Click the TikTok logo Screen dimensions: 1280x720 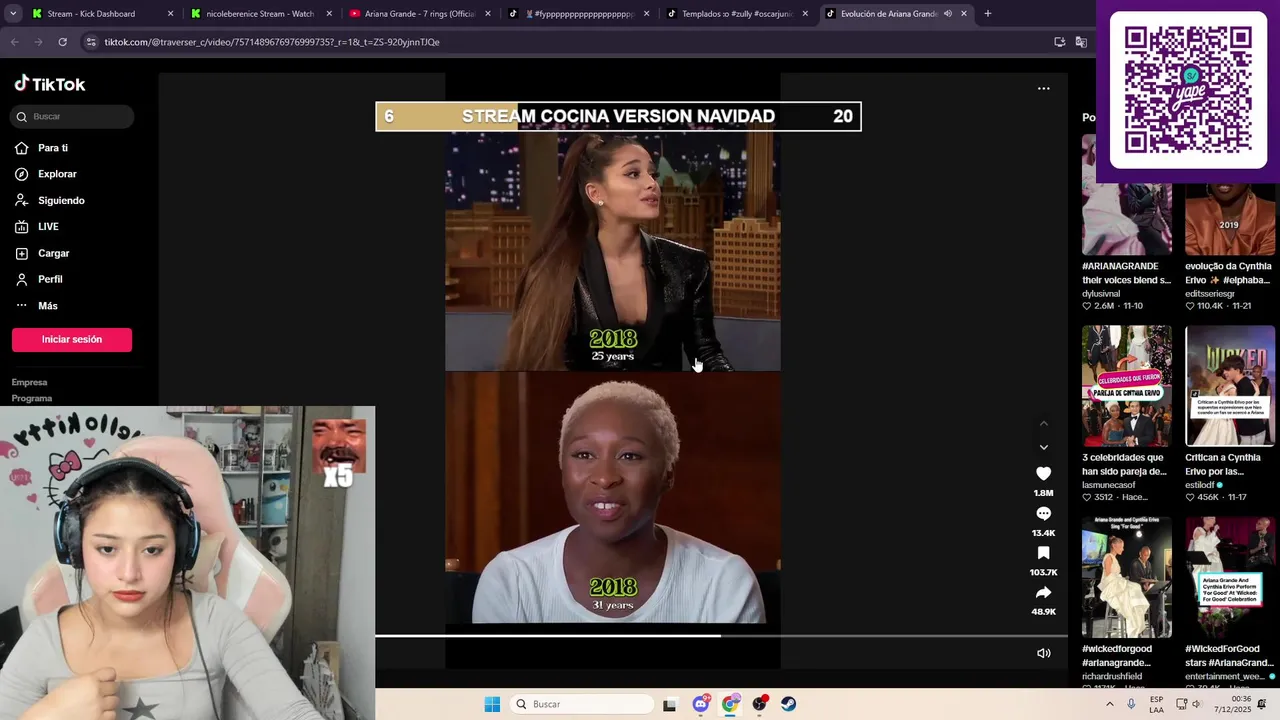(50, 84)
